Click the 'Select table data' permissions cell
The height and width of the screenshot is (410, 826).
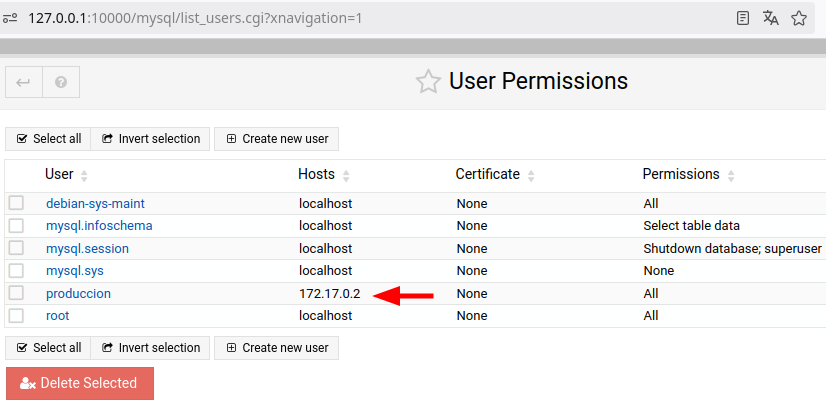[x=692, y=226]
